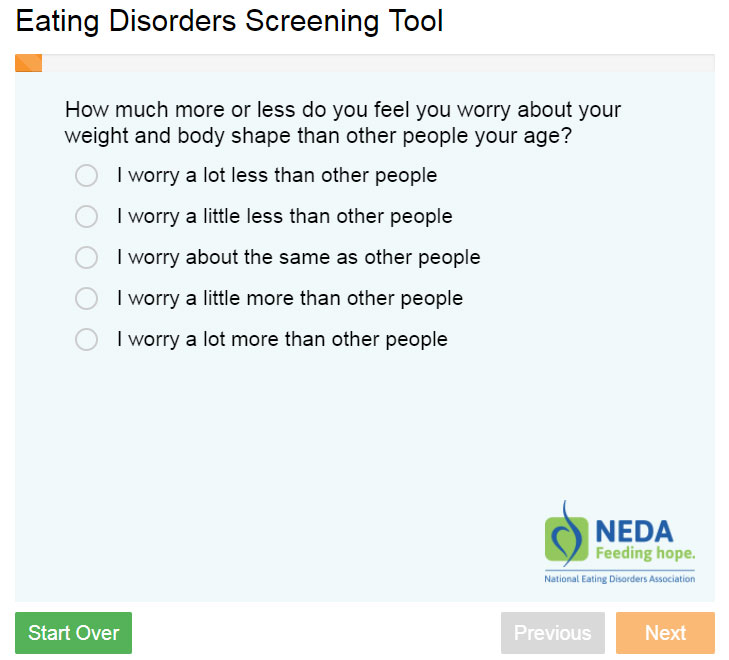Open the National Eating Disorders Association text link

tap(619, 579)
